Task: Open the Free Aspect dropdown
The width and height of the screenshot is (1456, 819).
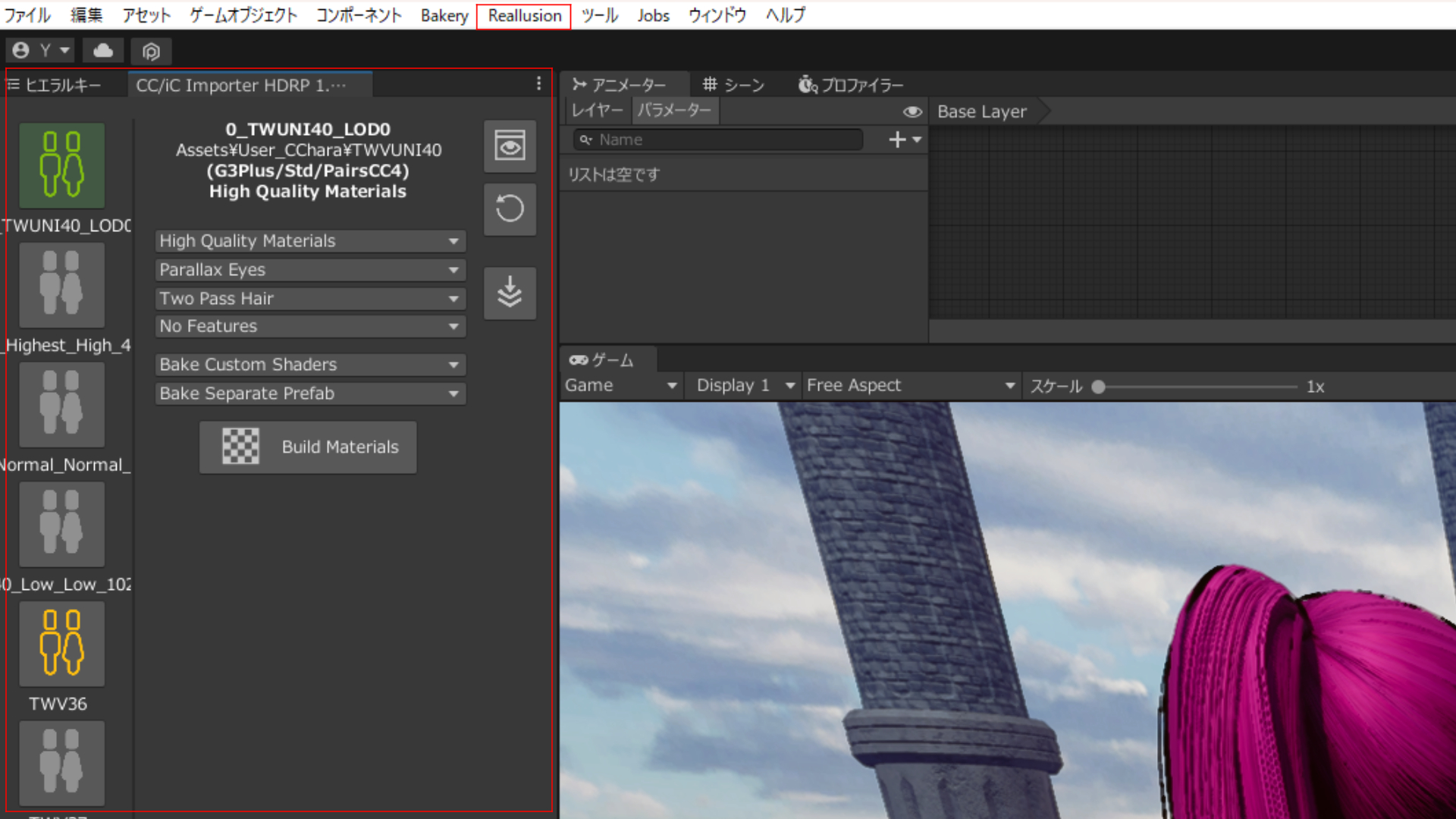Action: pos(910,385)
